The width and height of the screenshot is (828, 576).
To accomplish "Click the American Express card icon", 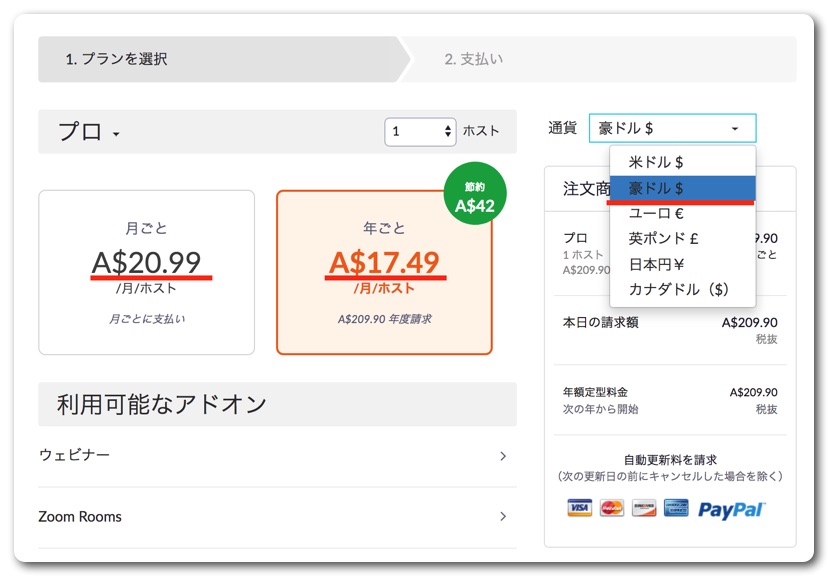I will click(676, 508).
